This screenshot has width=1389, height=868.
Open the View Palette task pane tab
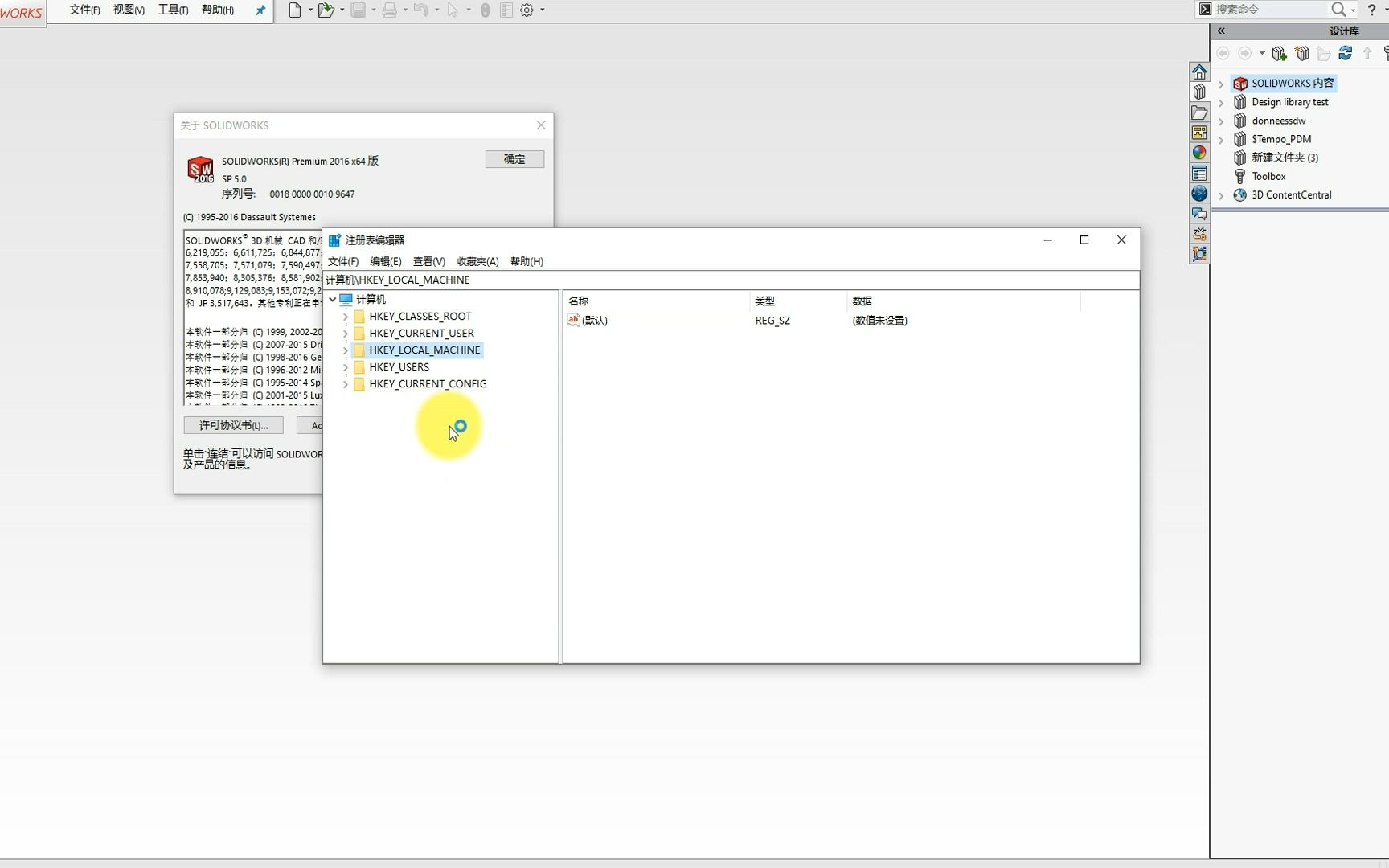point(1199,133)
